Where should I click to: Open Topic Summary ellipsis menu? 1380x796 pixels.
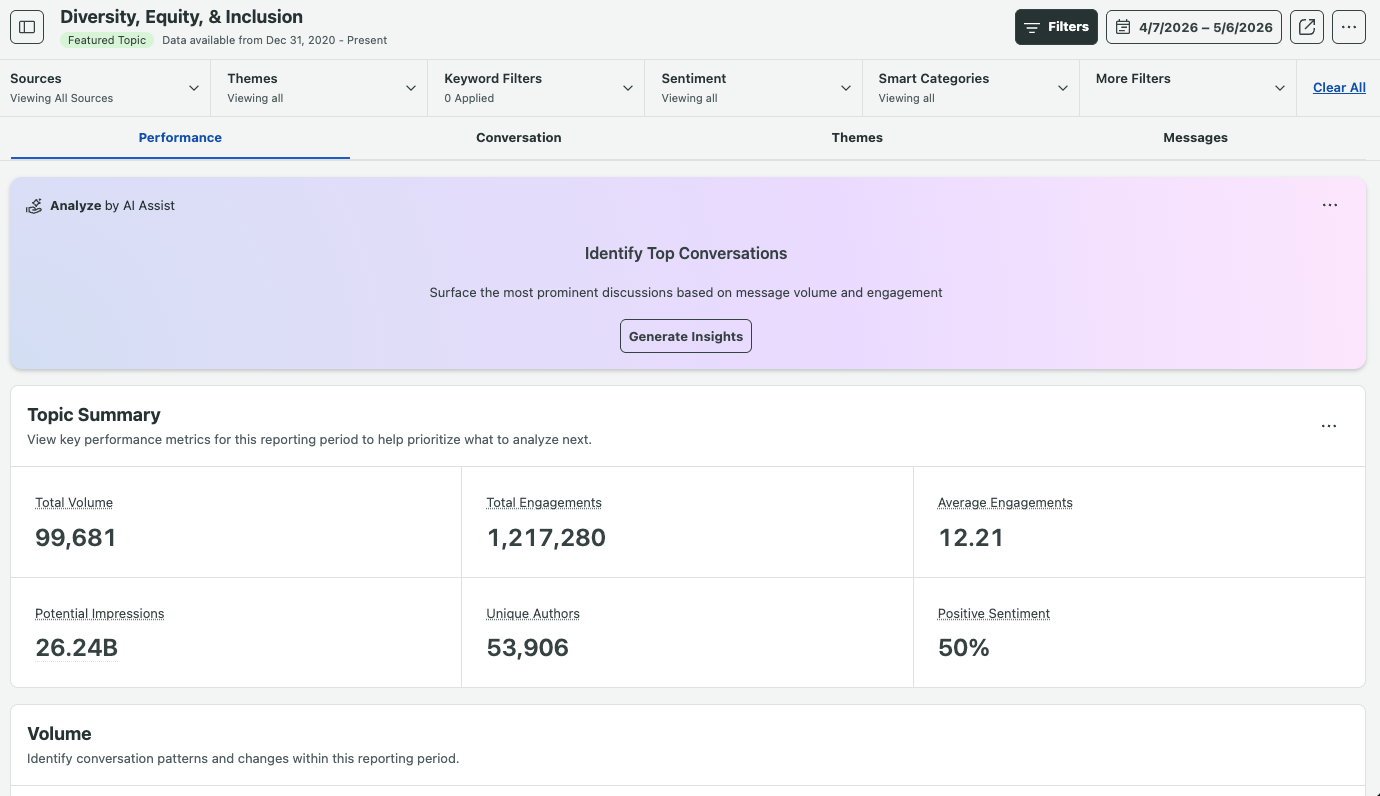coord(1329,426)
